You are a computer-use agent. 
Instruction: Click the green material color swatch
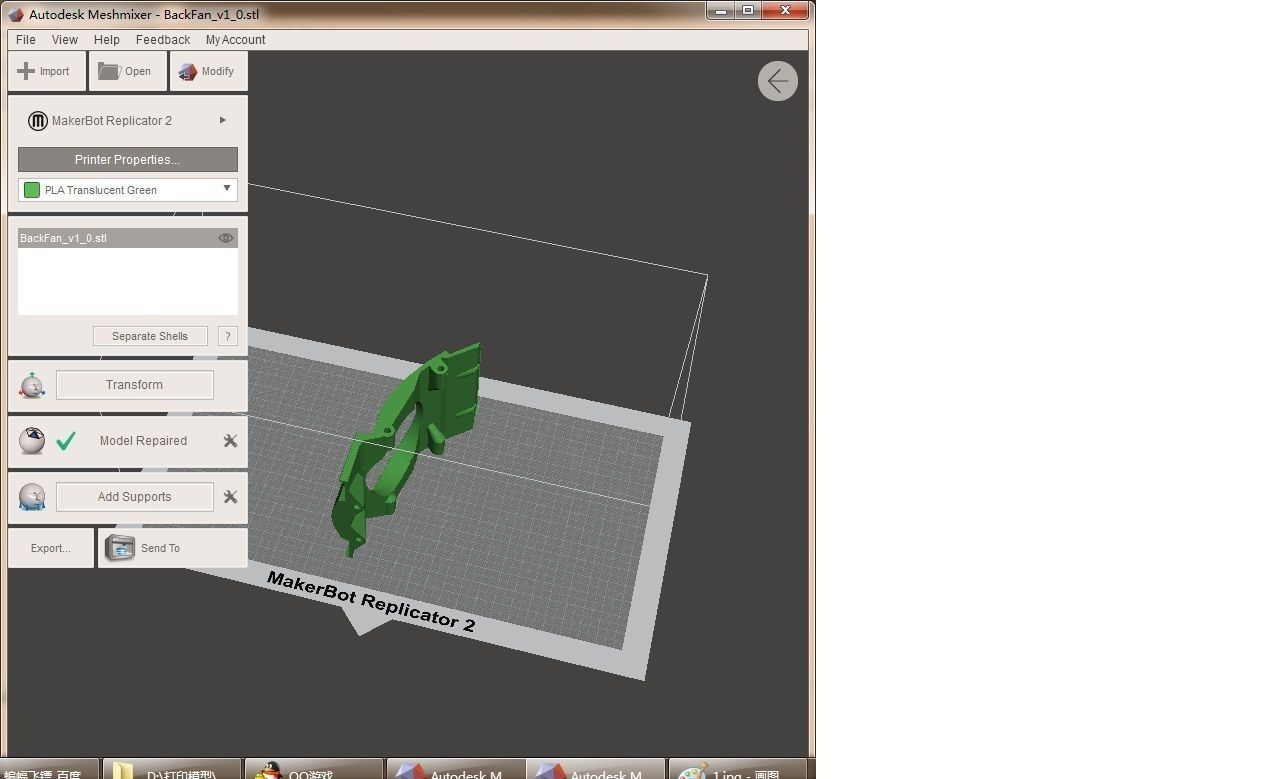(x=32, y=190)
